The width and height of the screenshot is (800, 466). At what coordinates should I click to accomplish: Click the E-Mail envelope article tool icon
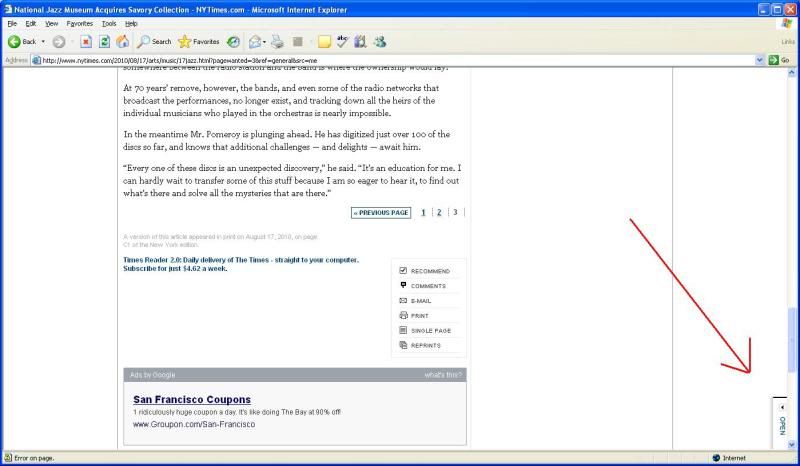pyautogui.click(x=403, y=301)
